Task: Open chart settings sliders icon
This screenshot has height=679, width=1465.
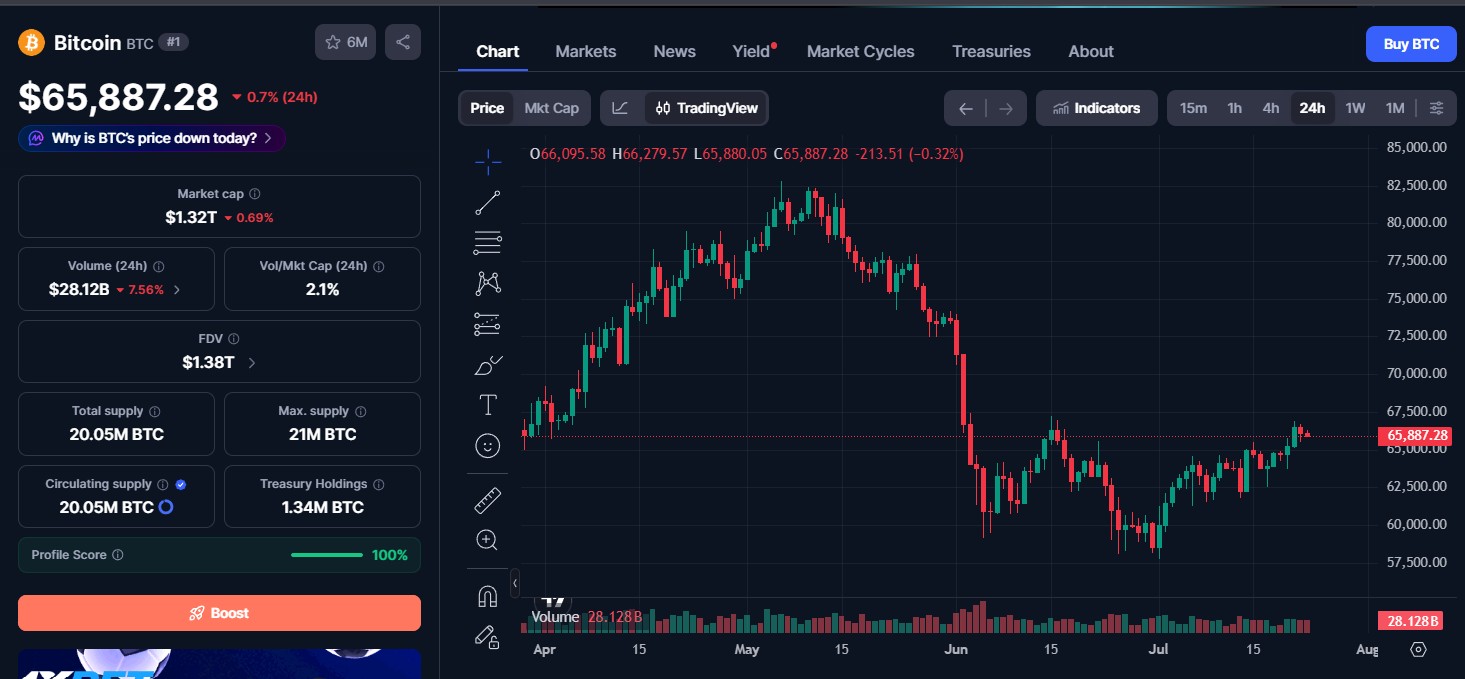Action: (1437, 108)
